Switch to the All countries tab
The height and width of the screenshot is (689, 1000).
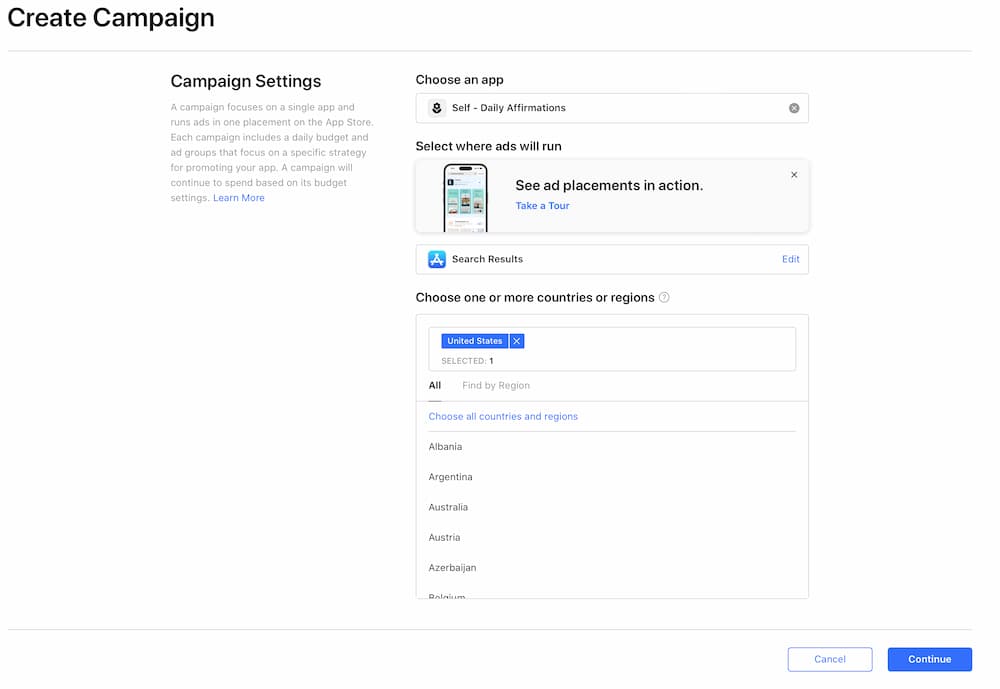tap(434, 385)
